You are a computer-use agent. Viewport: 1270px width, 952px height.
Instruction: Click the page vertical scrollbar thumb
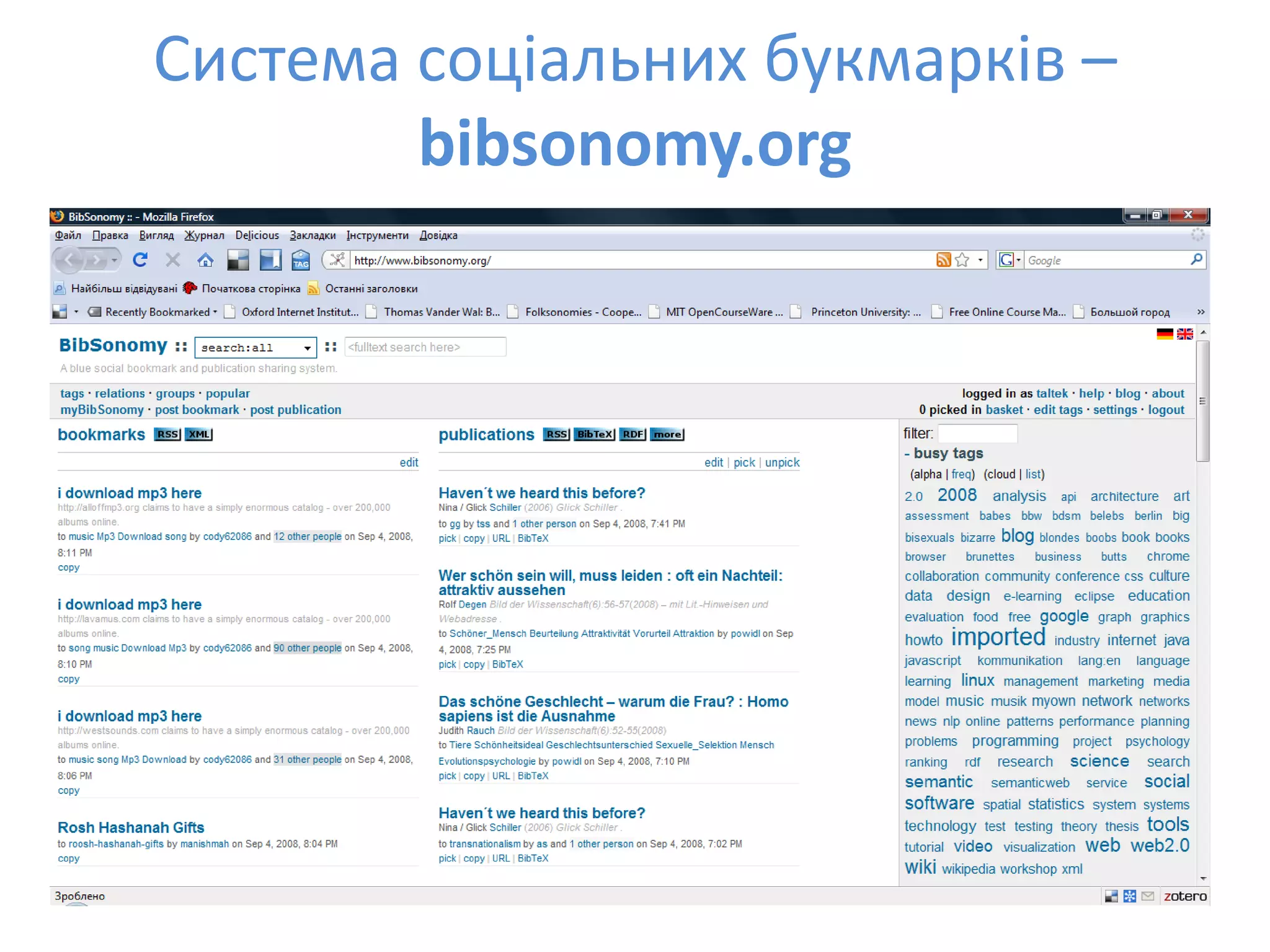click(1202, 400)
